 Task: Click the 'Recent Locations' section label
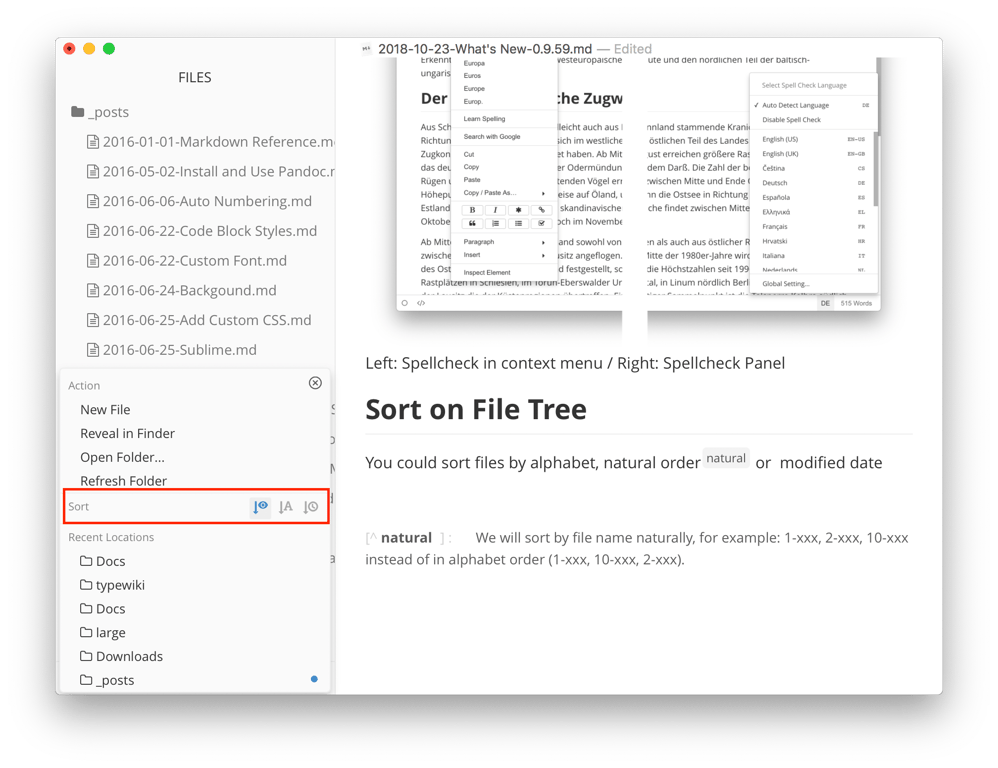[111, 537]
